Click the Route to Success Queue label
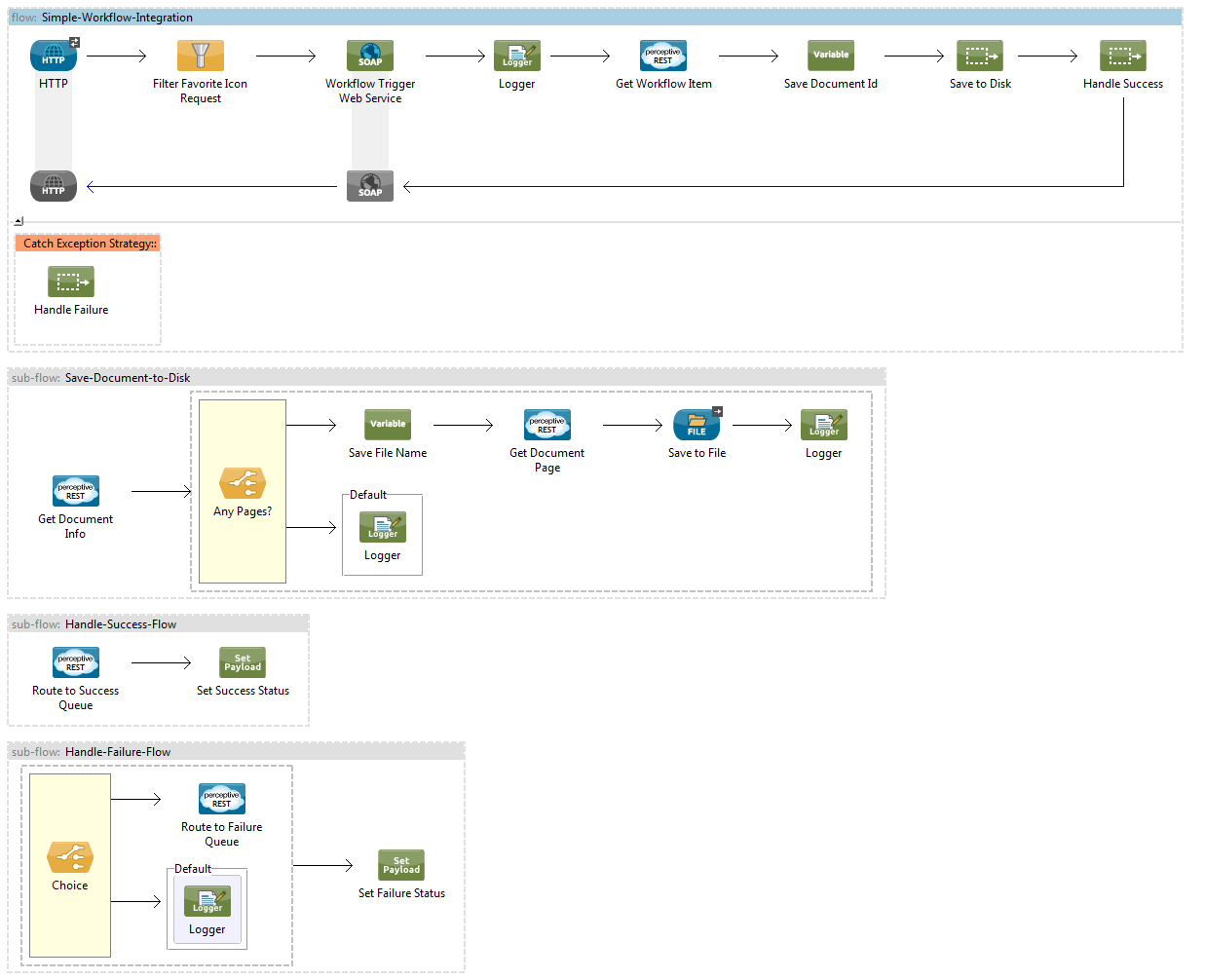The width and height of the screenshot is (1205, 980). [75, 697]
